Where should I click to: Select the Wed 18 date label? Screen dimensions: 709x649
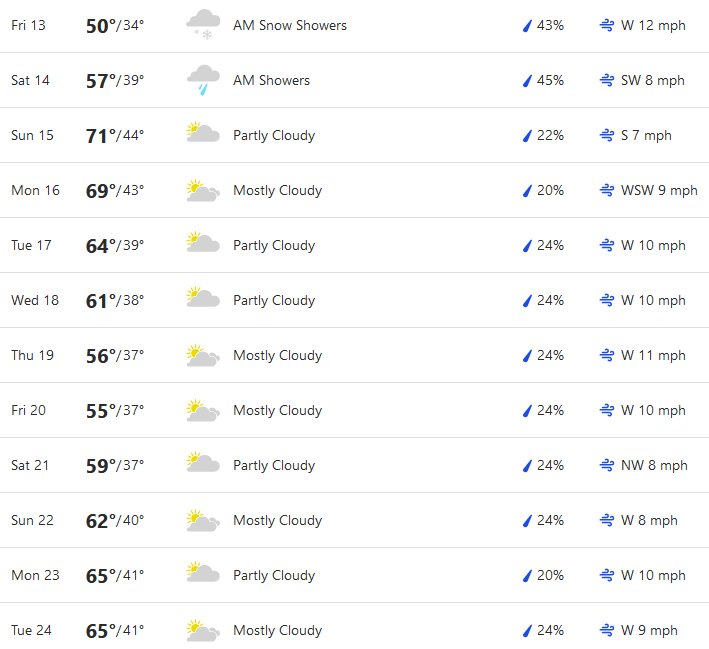35,300
